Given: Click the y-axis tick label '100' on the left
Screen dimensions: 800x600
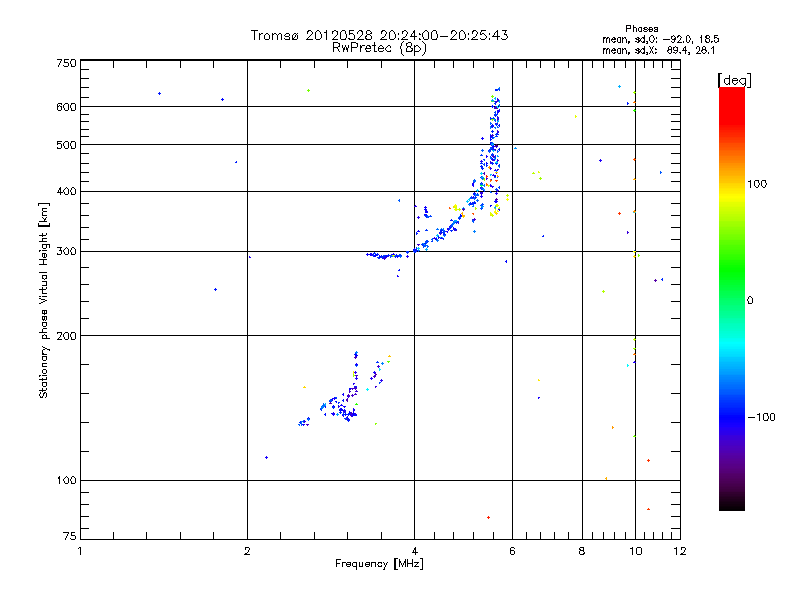Looking at the screenshot, I should click(66, 481).
